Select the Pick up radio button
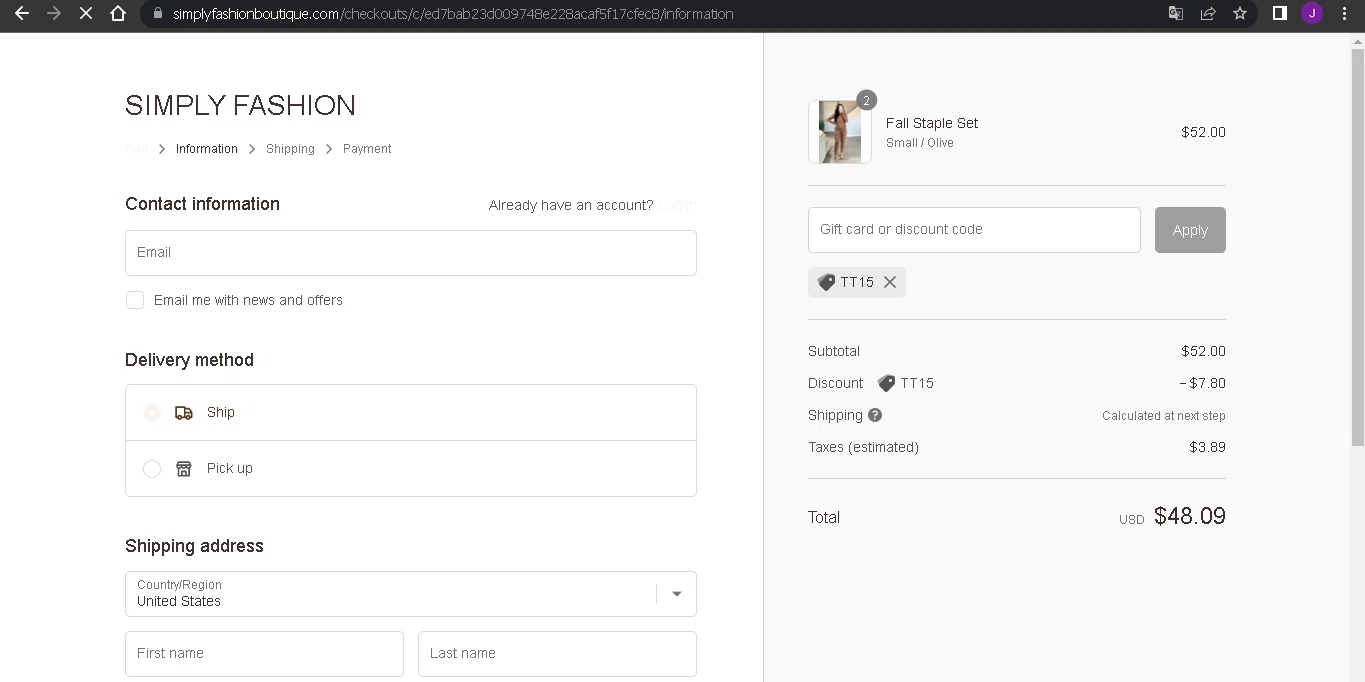Image resolution: width=1365 pixels, height=682 pixels. [x=152, y=468]
